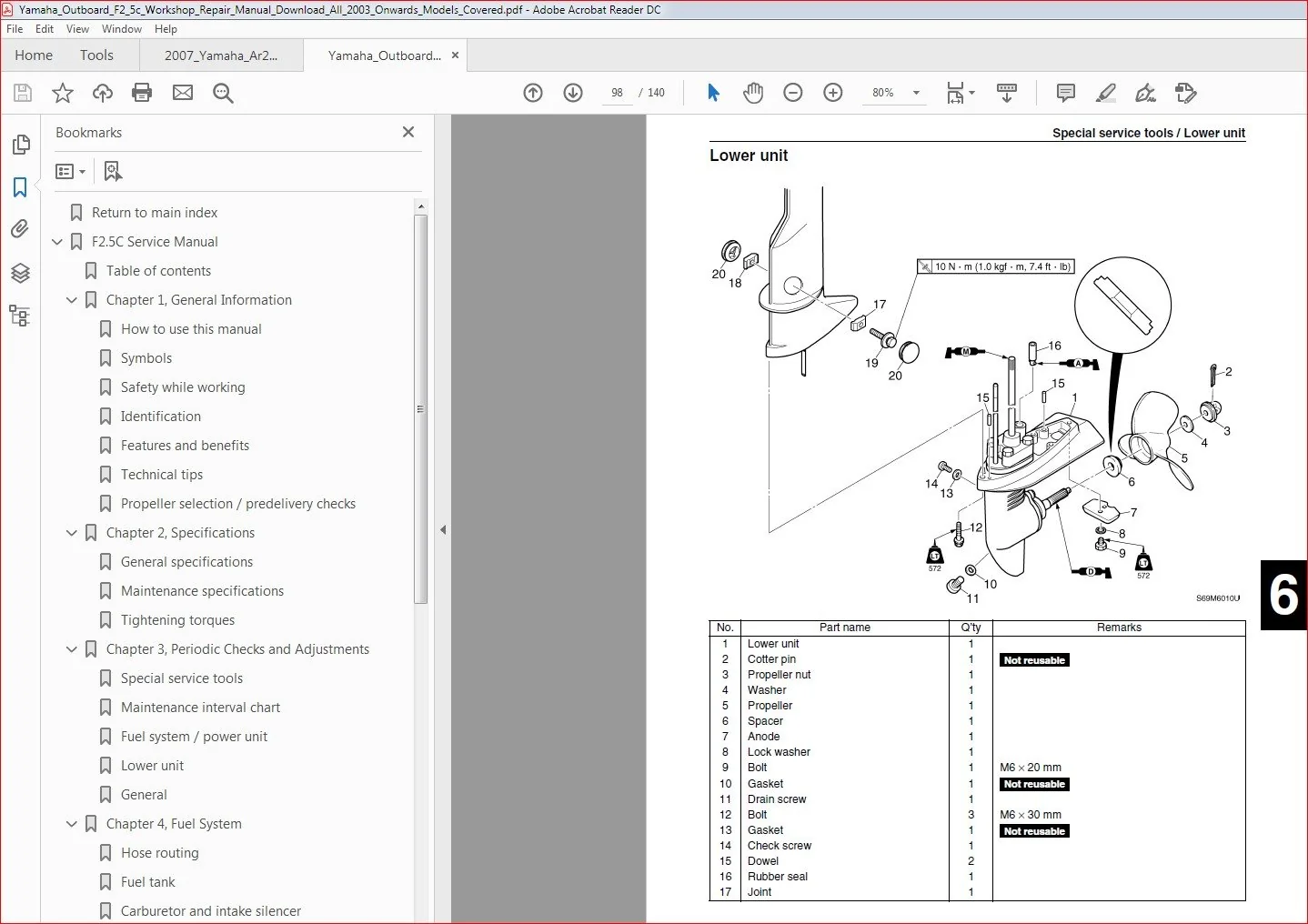
Task: Activate the selection arrow tool
Action: click(713, 93)
